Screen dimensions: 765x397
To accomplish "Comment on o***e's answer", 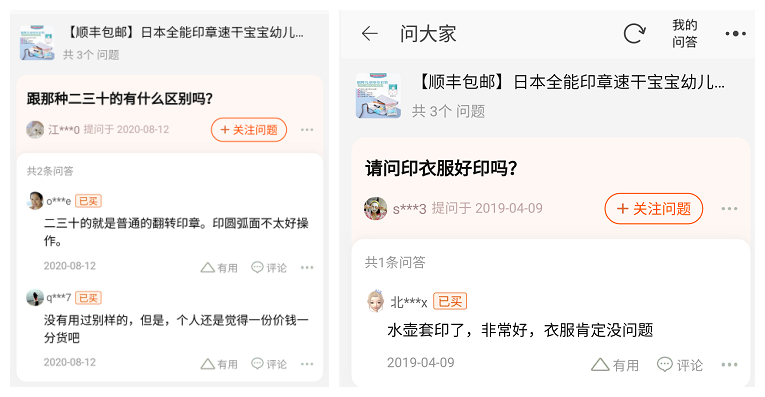I will tap(269, 267).
